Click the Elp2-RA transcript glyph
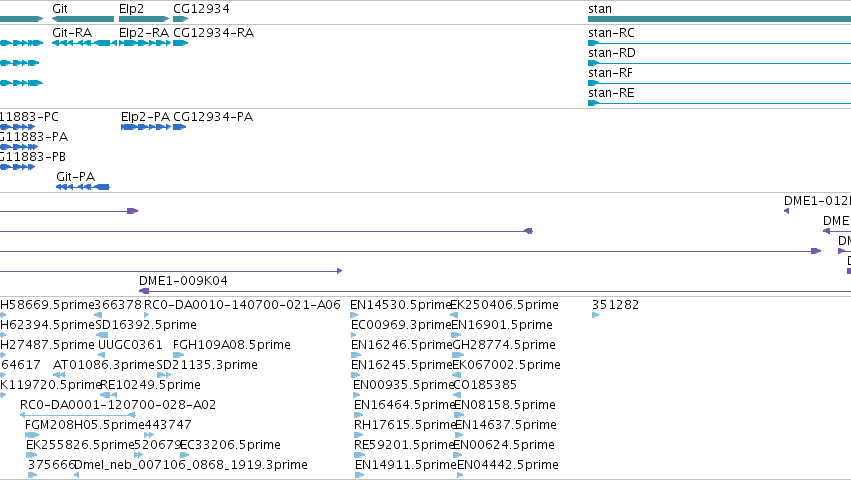This screenshot has height=480, width=851. tap(145, 43)
